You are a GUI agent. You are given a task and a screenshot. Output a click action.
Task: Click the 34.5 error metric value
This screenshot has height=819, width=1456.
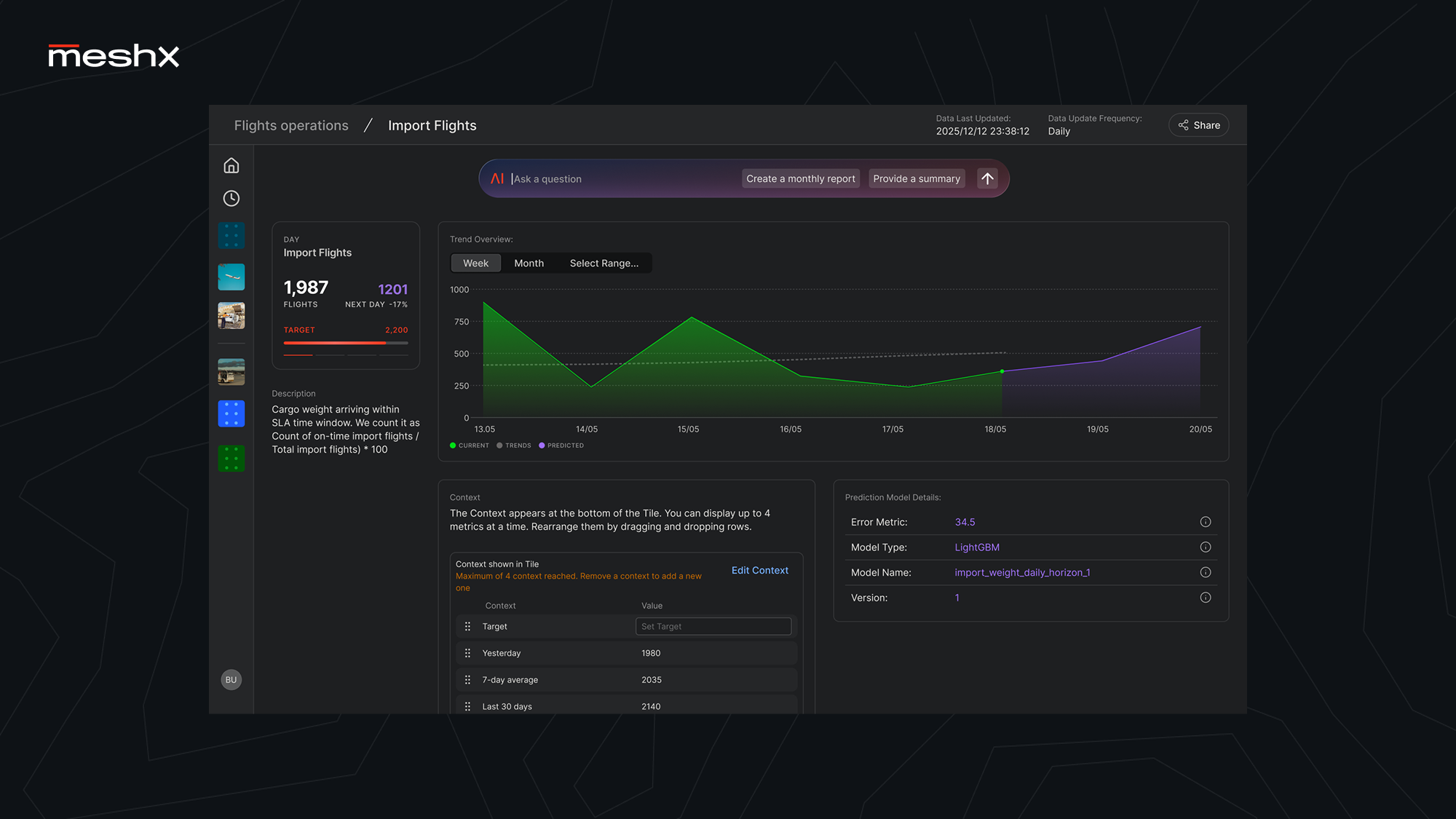click(x=965, y=522)
